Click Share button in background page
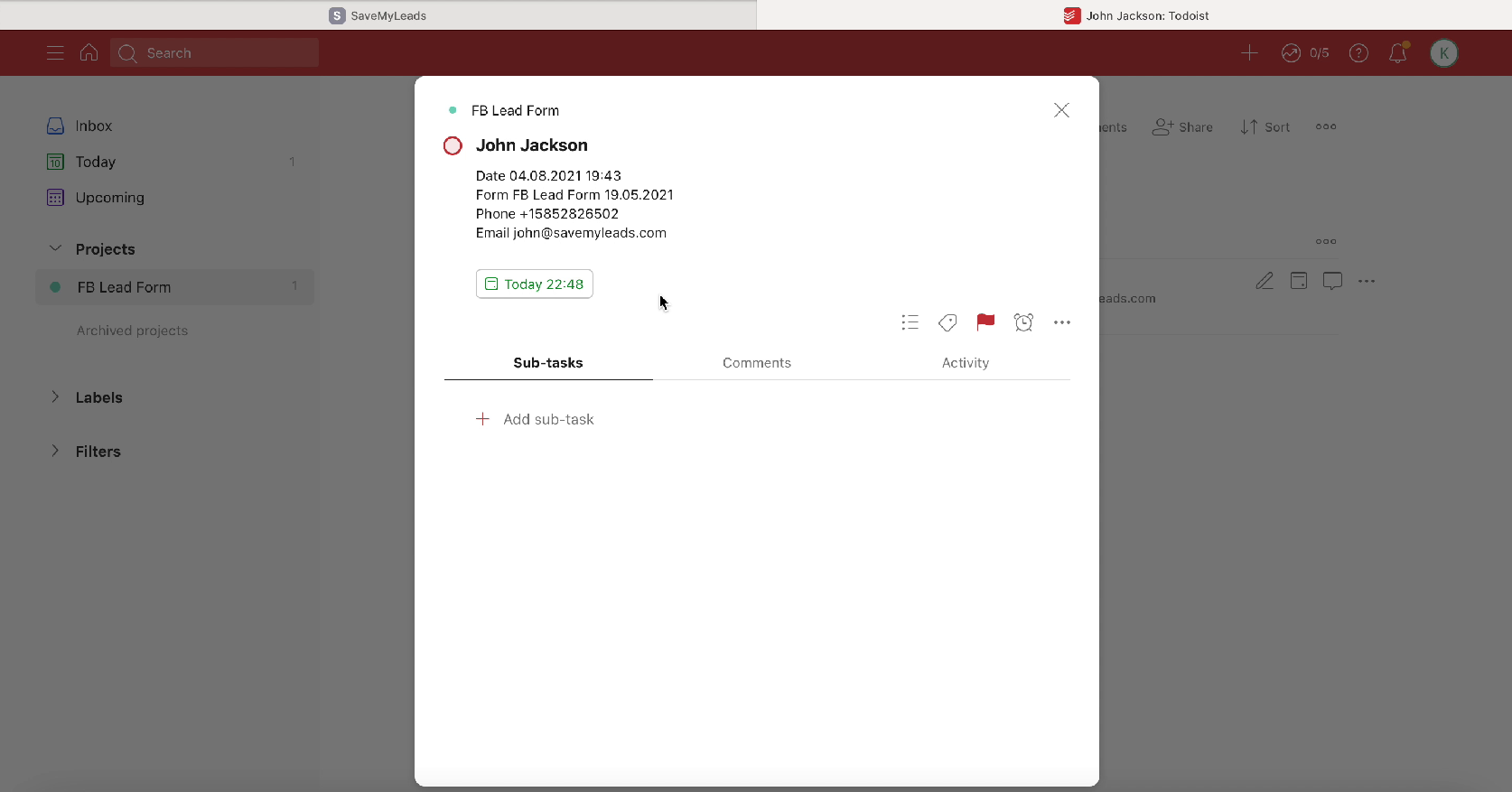This screenshot has height=792, width=1512. [x=1182, y=127]
